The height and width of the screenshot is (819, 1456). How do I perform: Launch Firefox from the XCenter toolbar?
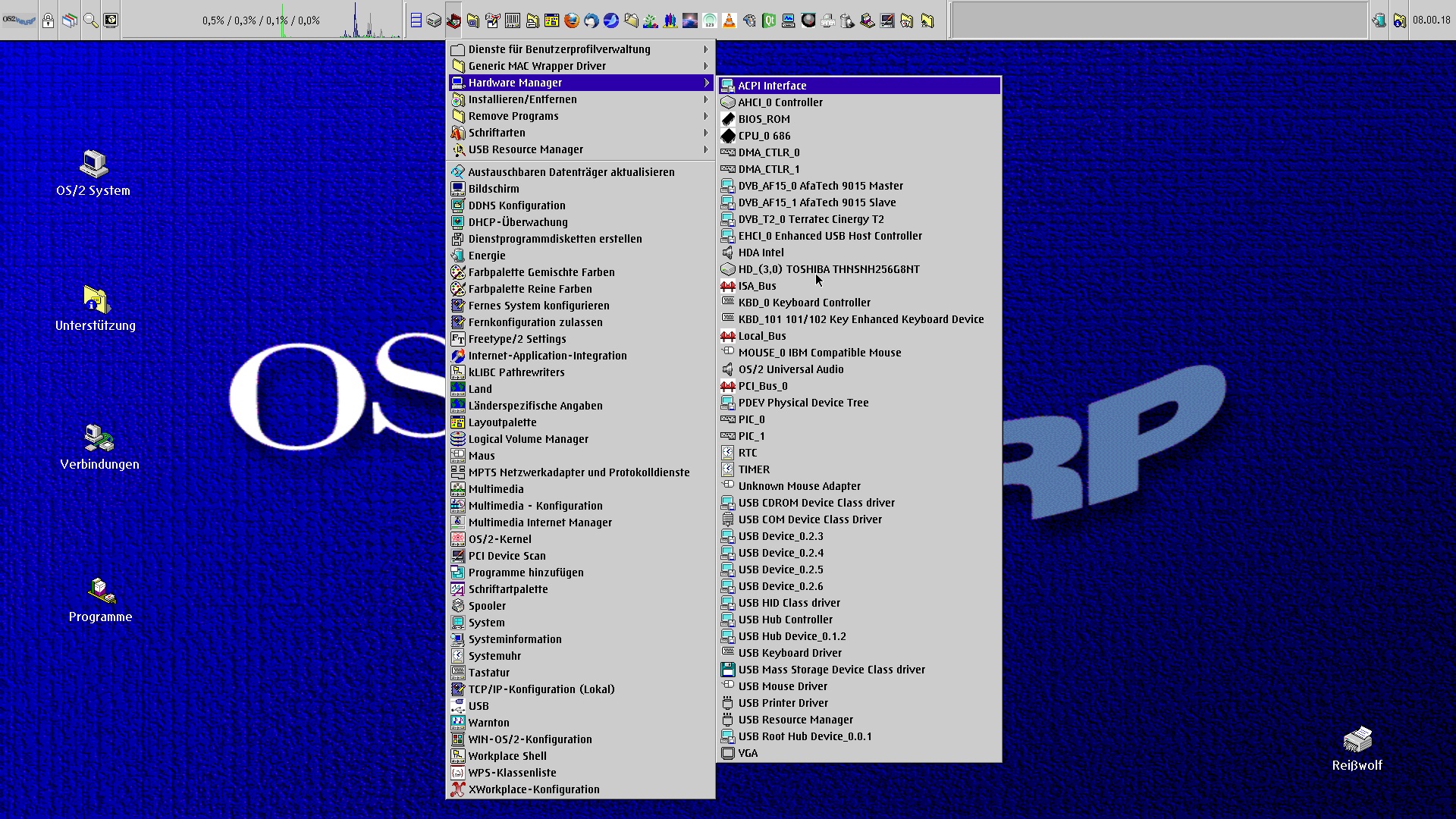click(572, 20)
